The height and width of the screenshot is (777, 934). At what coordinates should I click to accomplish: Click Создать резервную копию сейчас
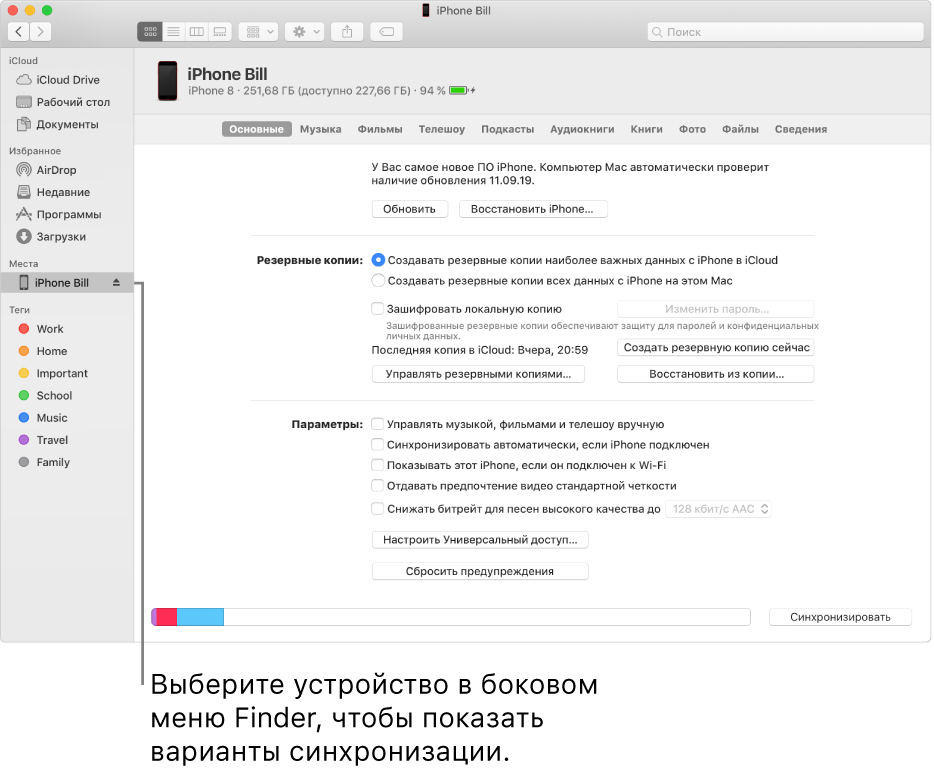coord(716,347)
